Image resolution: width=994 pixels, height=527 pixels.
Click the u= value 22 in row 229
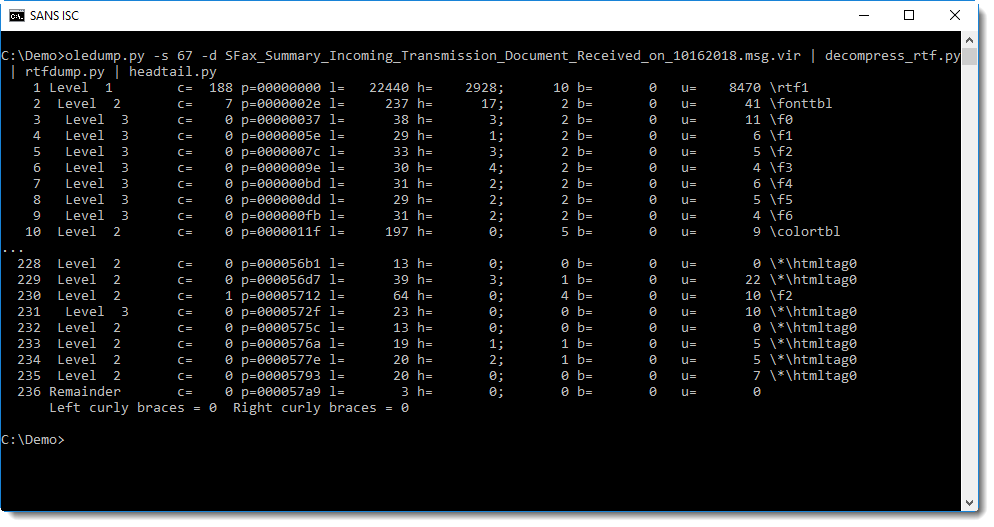pos(753,280)
